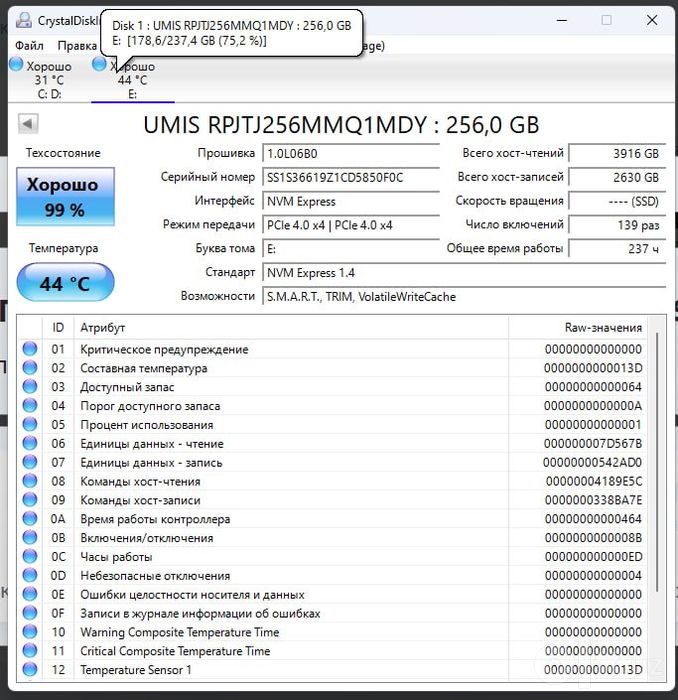Click status icon of Записи в журнале row
Viewport: 678px width, 700px height.
[30, 612]
